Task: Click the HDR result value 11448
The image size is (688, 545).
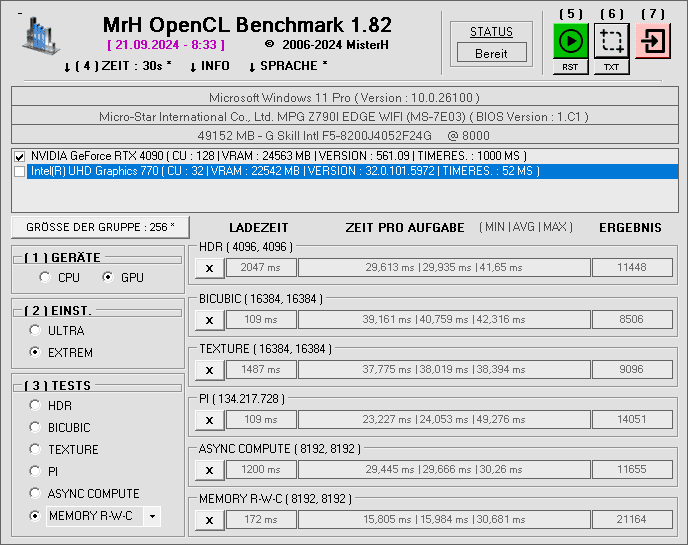Action: 632,267
